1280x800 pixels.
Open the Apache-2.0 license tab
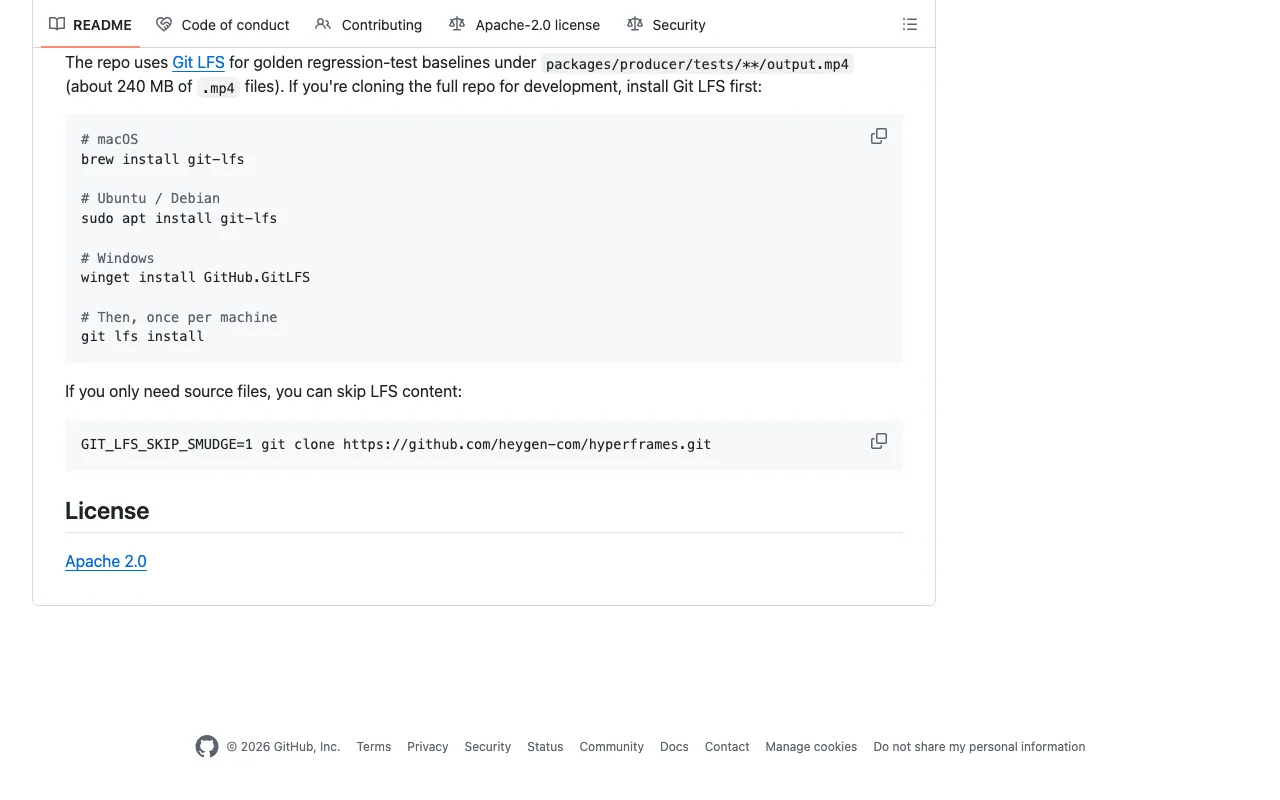point(525,24)
